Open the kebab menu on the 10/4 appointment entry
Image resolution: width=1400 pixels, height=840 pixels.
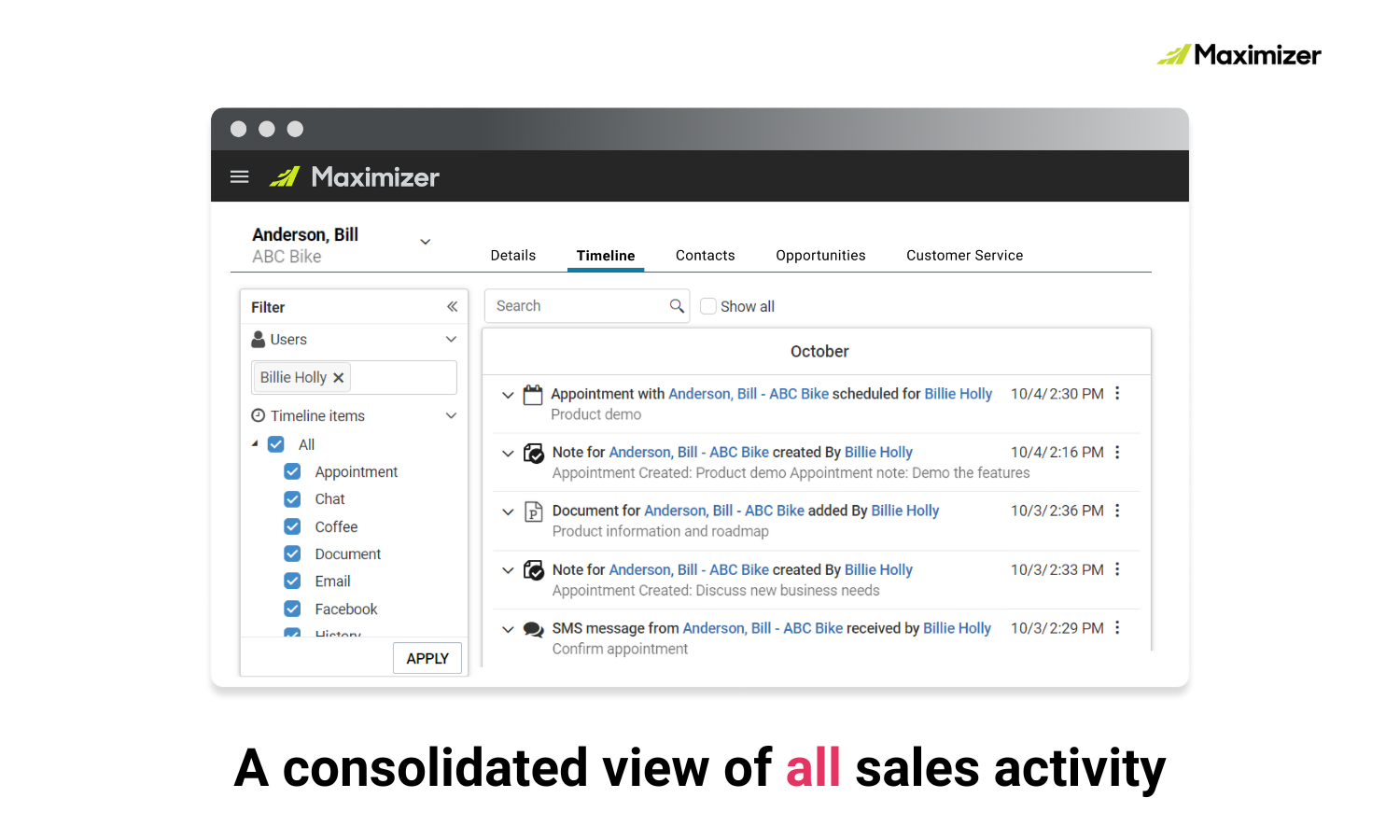(x=1117, y=394)
